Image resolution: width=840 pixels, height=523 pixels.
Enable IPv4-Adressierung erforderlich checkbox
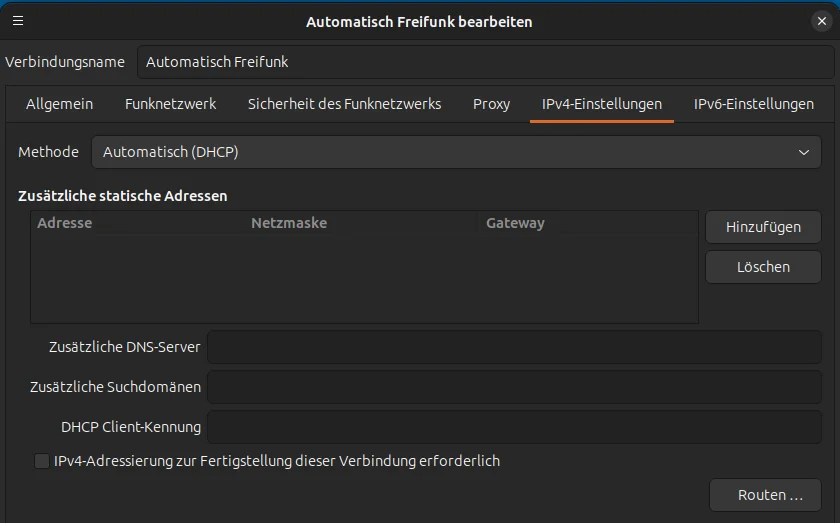[42, 461]
